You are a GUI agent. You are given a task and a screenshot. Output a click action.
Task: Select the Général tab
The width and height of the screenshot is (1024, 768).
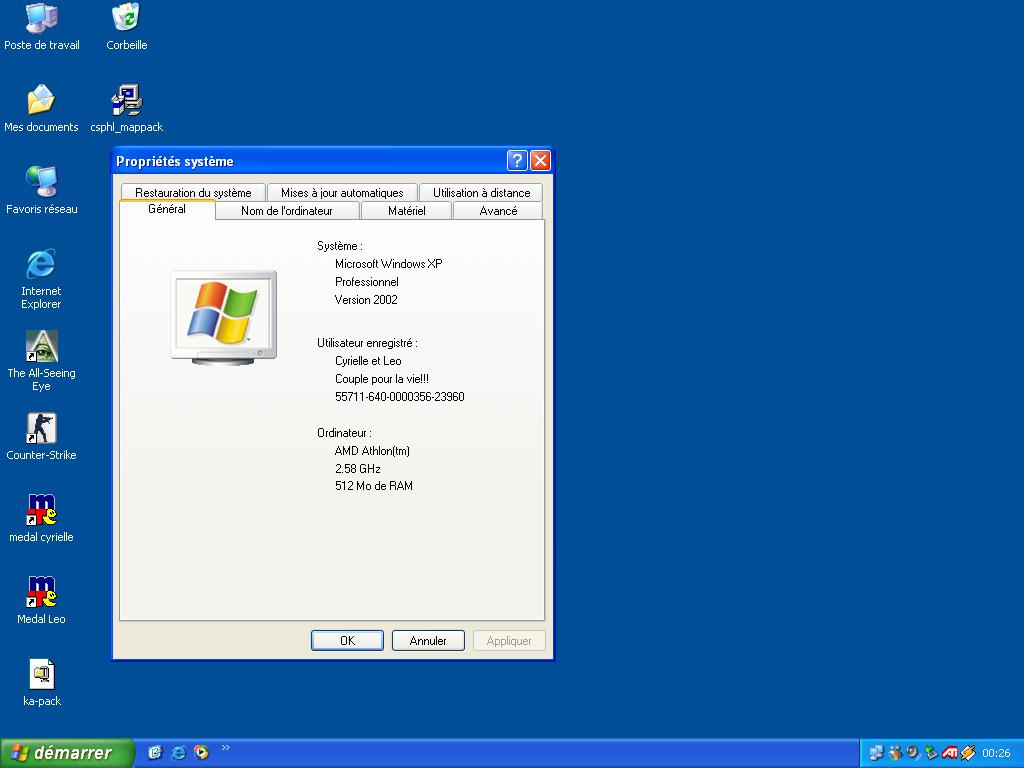167,209
